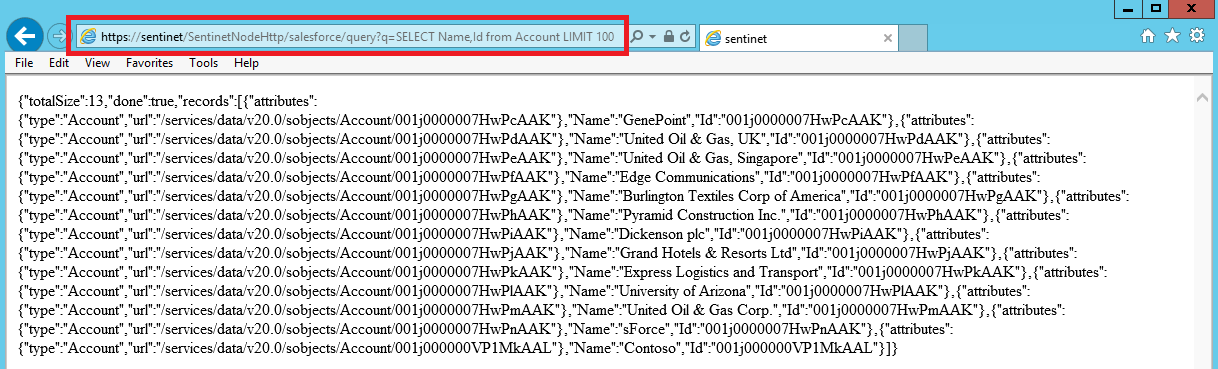Image resolution: width=1218 pixels, height=369 pixels.
Task: Select the sentinet browser tab
Action: point(799,37)
